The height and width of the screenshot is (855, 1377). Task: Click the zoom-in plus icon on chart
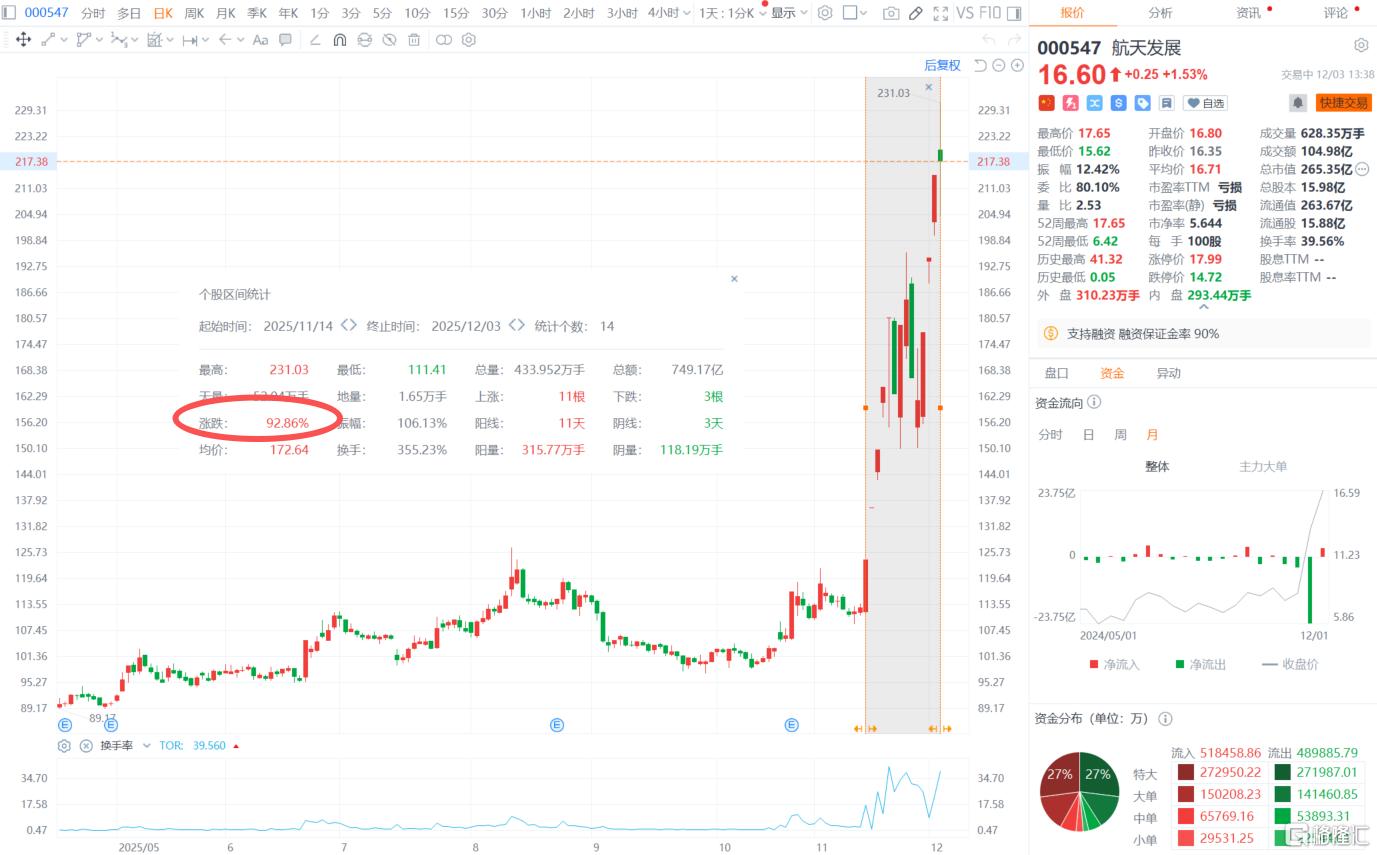point(1017,65)
